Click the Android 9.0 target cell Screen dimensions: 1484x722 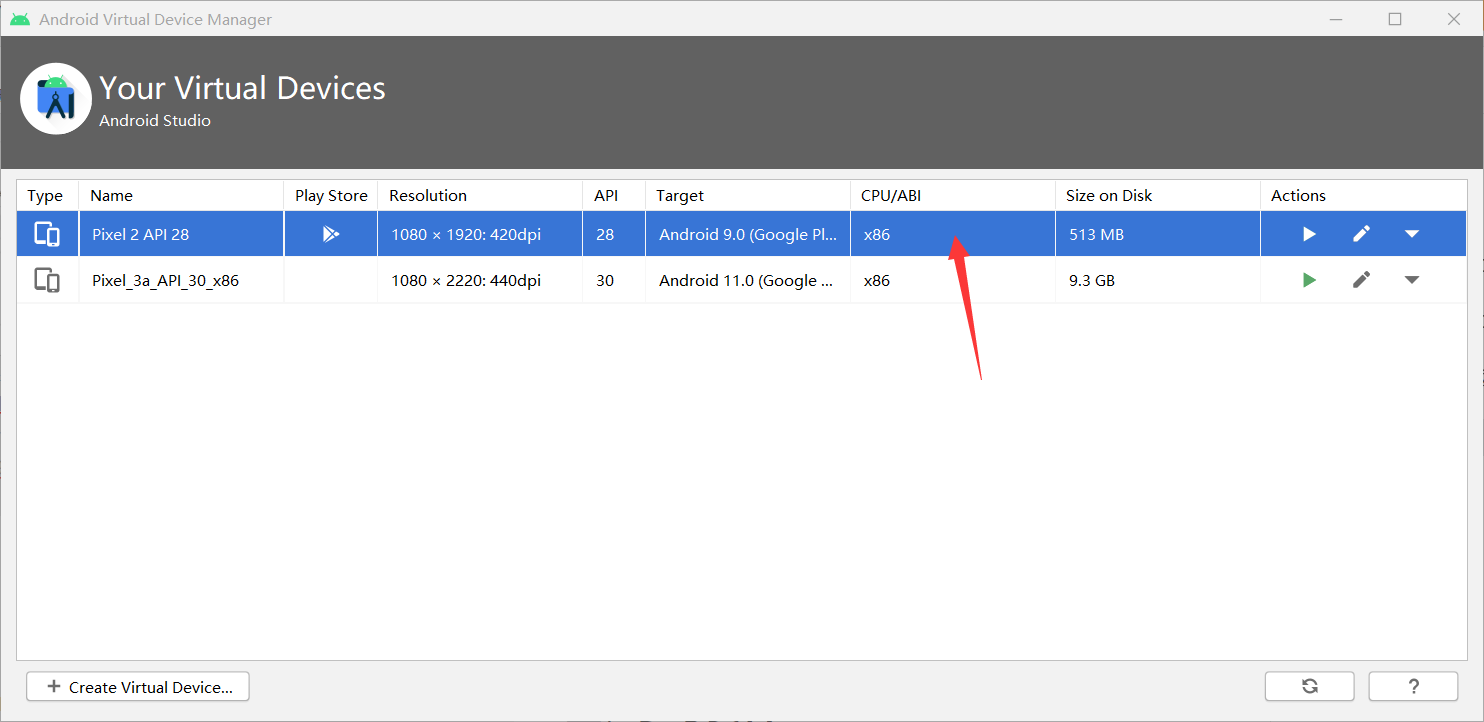coord(748,234)
